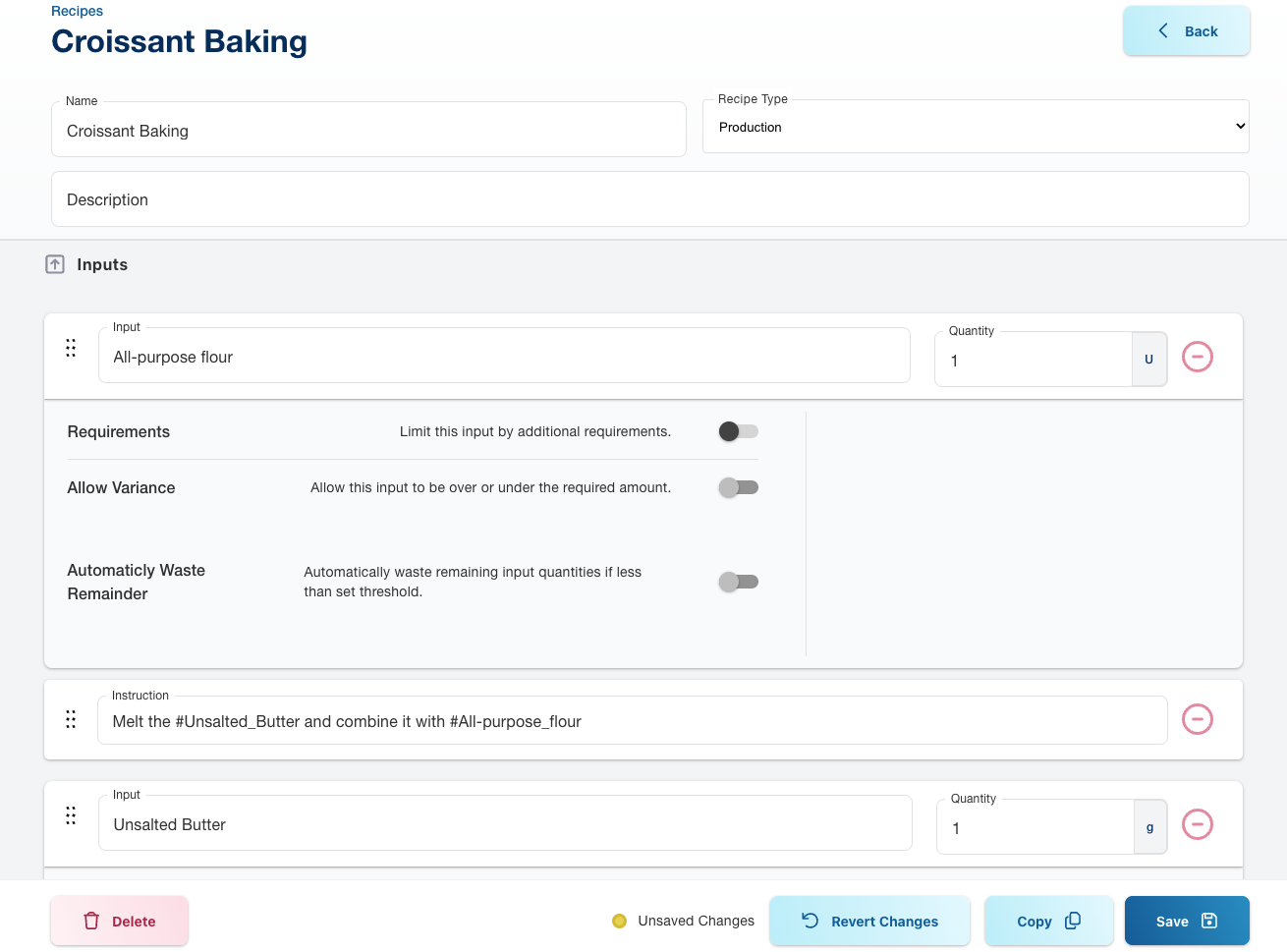
Task: Click the drag handle beside Unsalted Butter
Action: [71, 815]
